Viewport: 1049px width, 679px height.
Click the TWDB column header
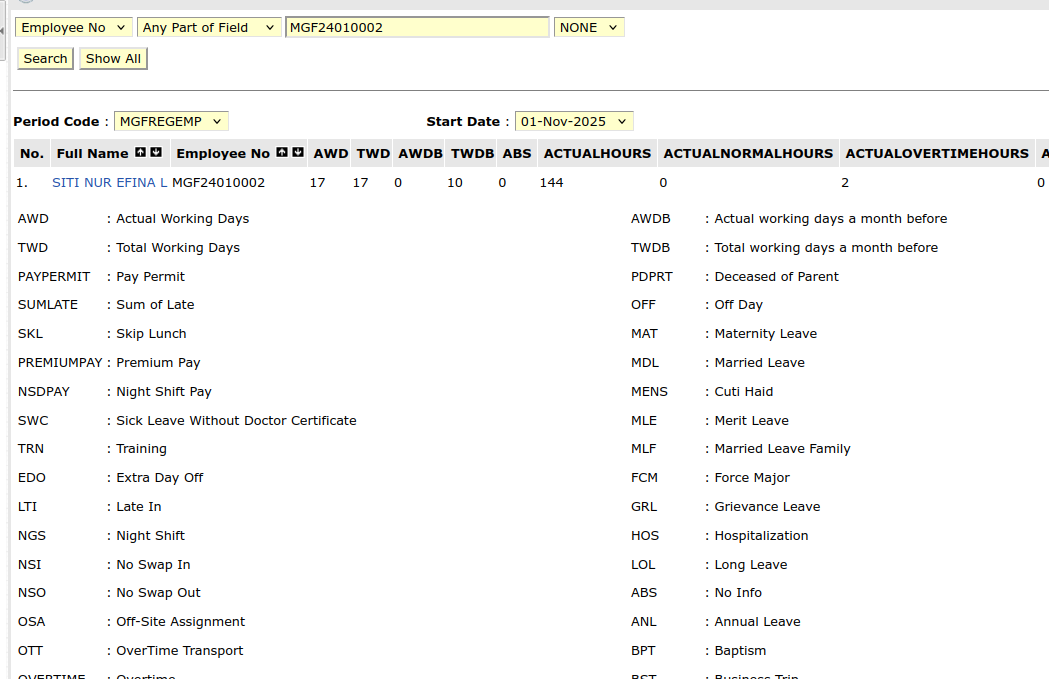(x=472, y=154)
